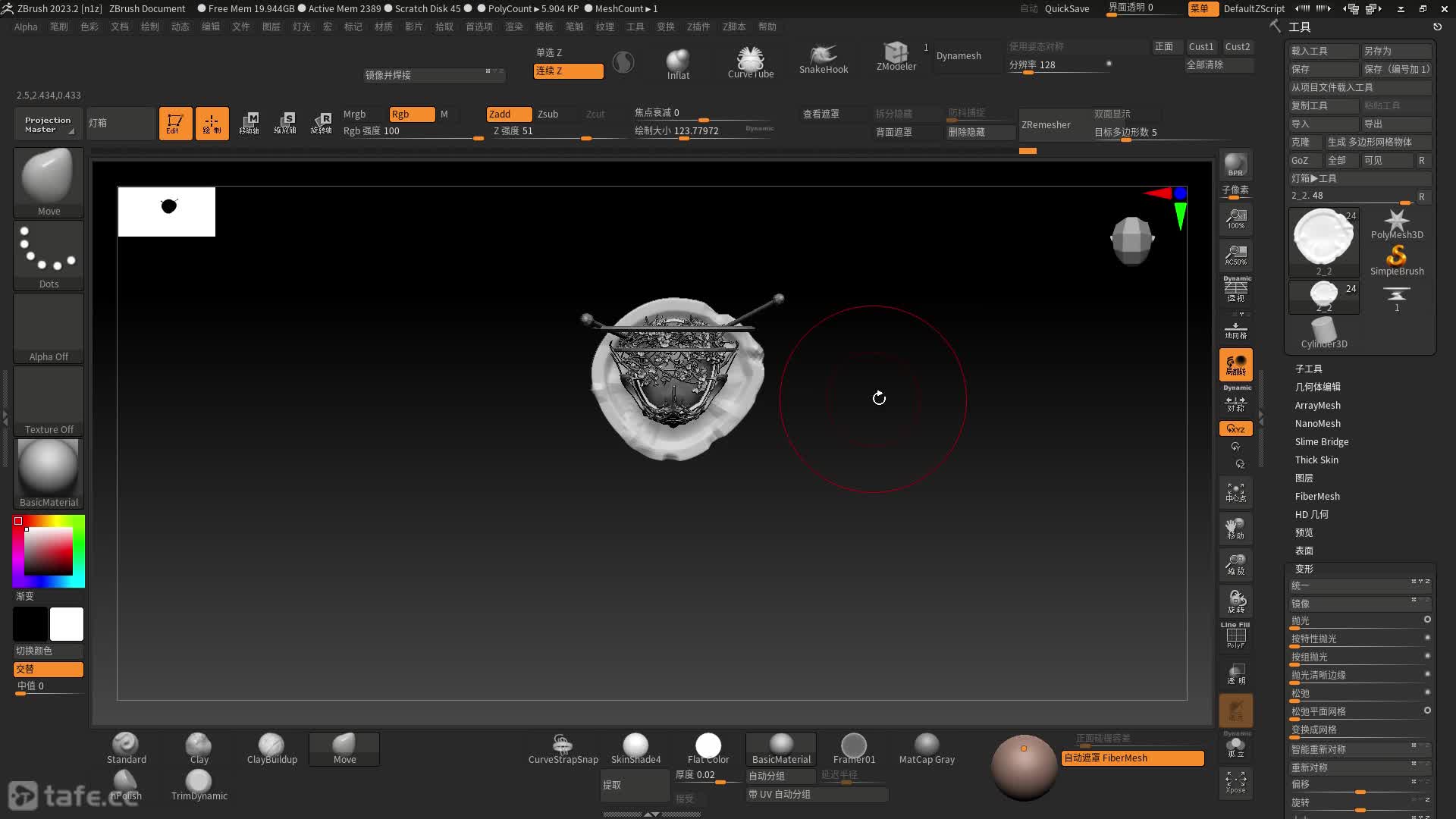The height and width of the screenshot is (819, 1456).
Task: Click the move view hand icon
Action: coord(1235,529)
